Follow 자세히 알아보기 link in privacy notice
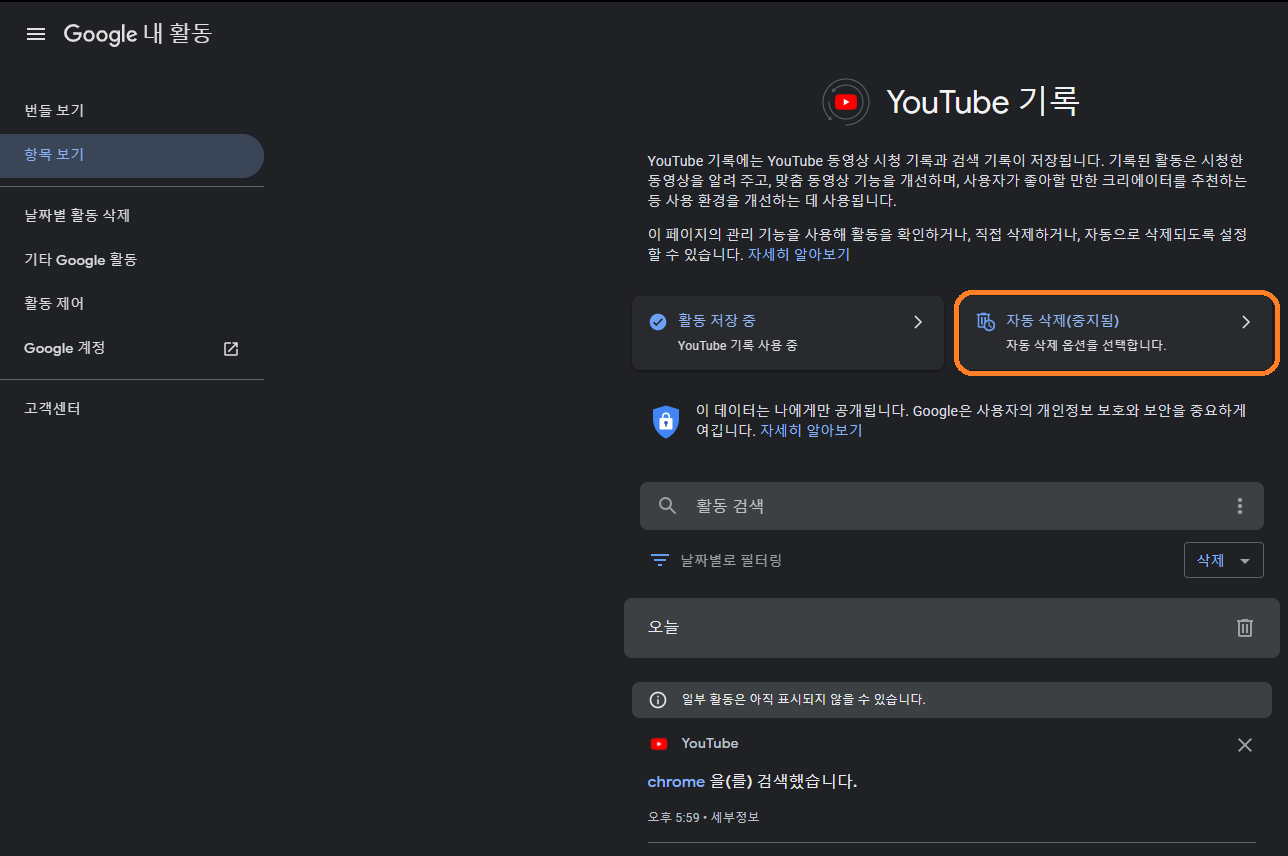 pos(811,431)
